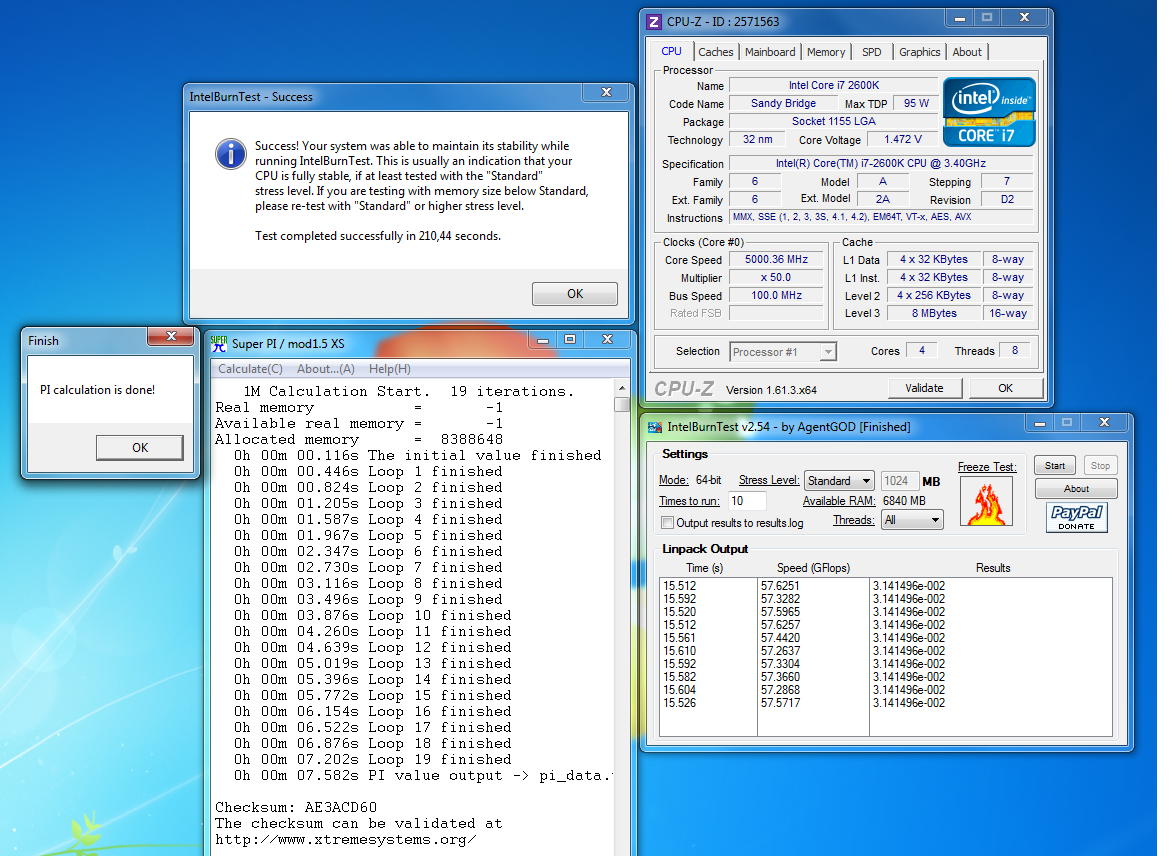Click the Start button in IntelBurnTest
Screen dimensions: 1171x859
click(x=1054, y=465)
